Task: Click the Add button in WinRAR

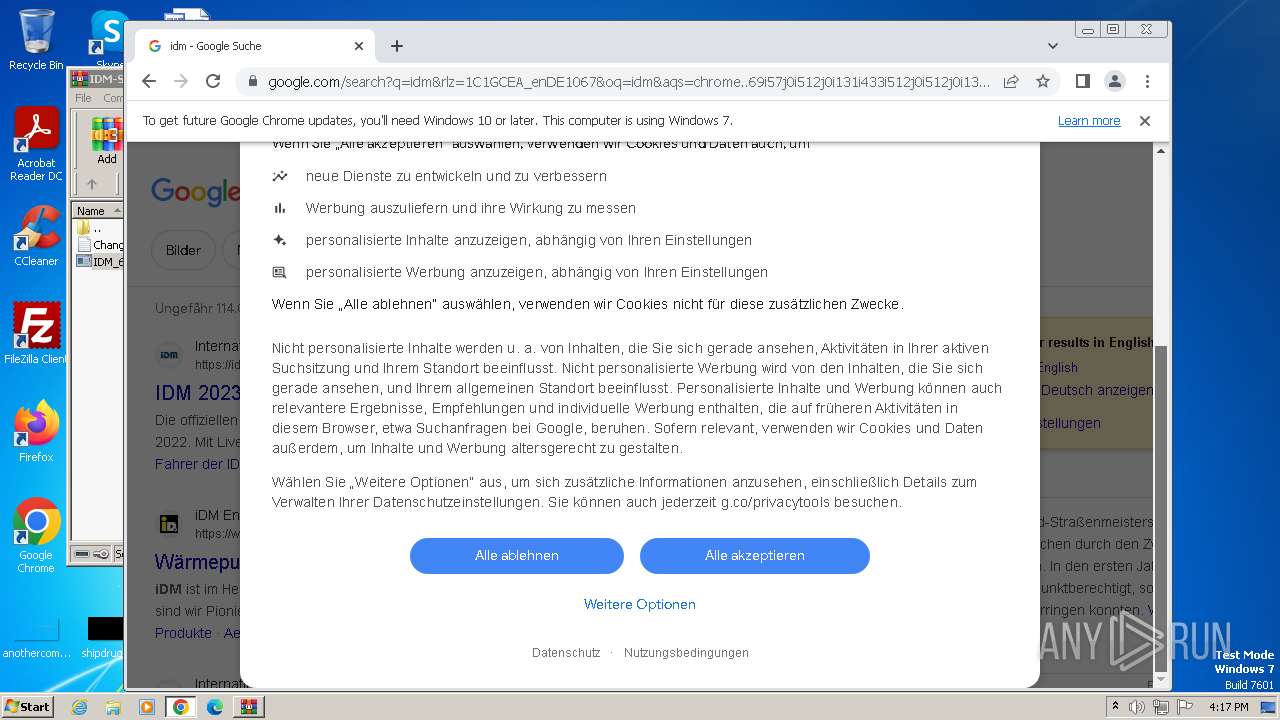Action: (107, 142)
